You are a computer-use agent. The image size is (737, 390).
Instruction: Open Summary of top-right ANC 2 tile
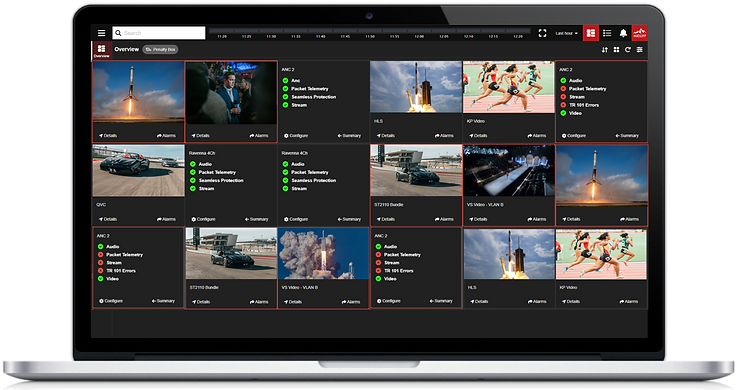coord(627,135)
